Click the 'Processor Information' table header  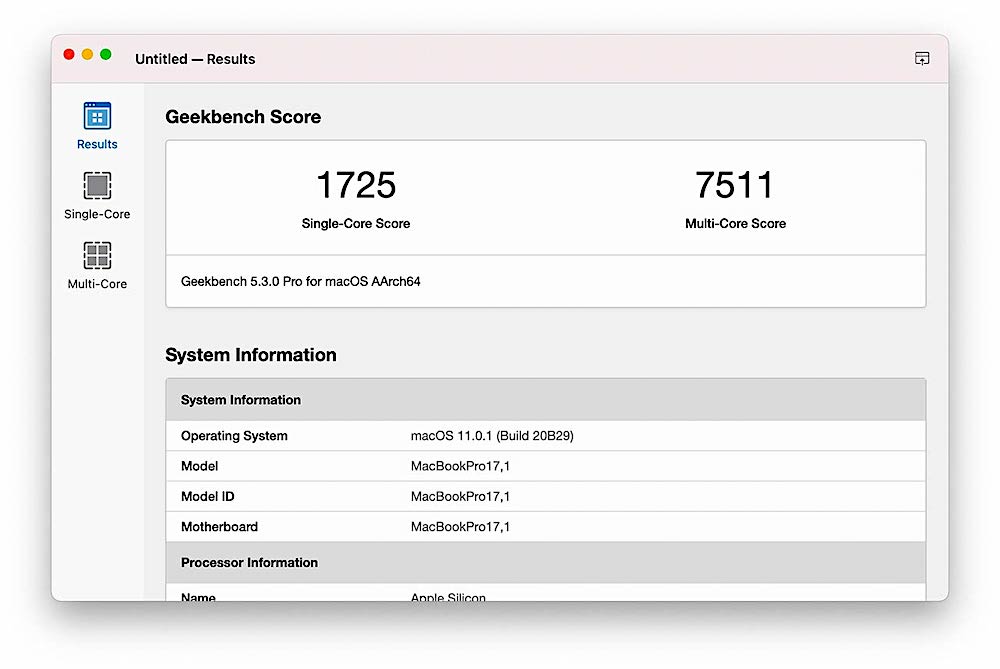[x=546, y=562]
